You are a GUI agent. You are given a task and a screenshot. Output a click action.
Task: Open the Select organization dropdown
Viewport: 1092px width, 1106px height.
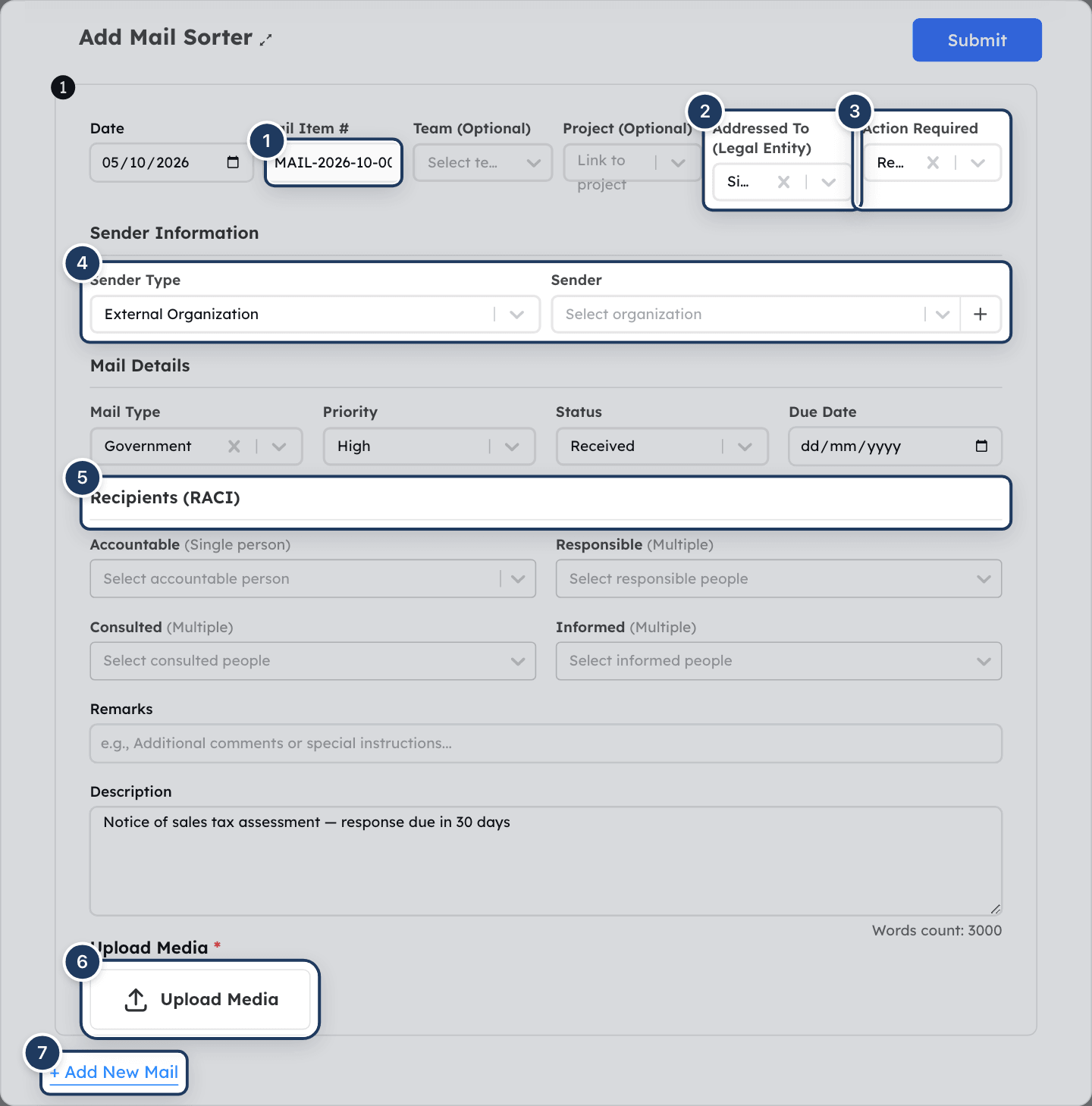point(755,314)
